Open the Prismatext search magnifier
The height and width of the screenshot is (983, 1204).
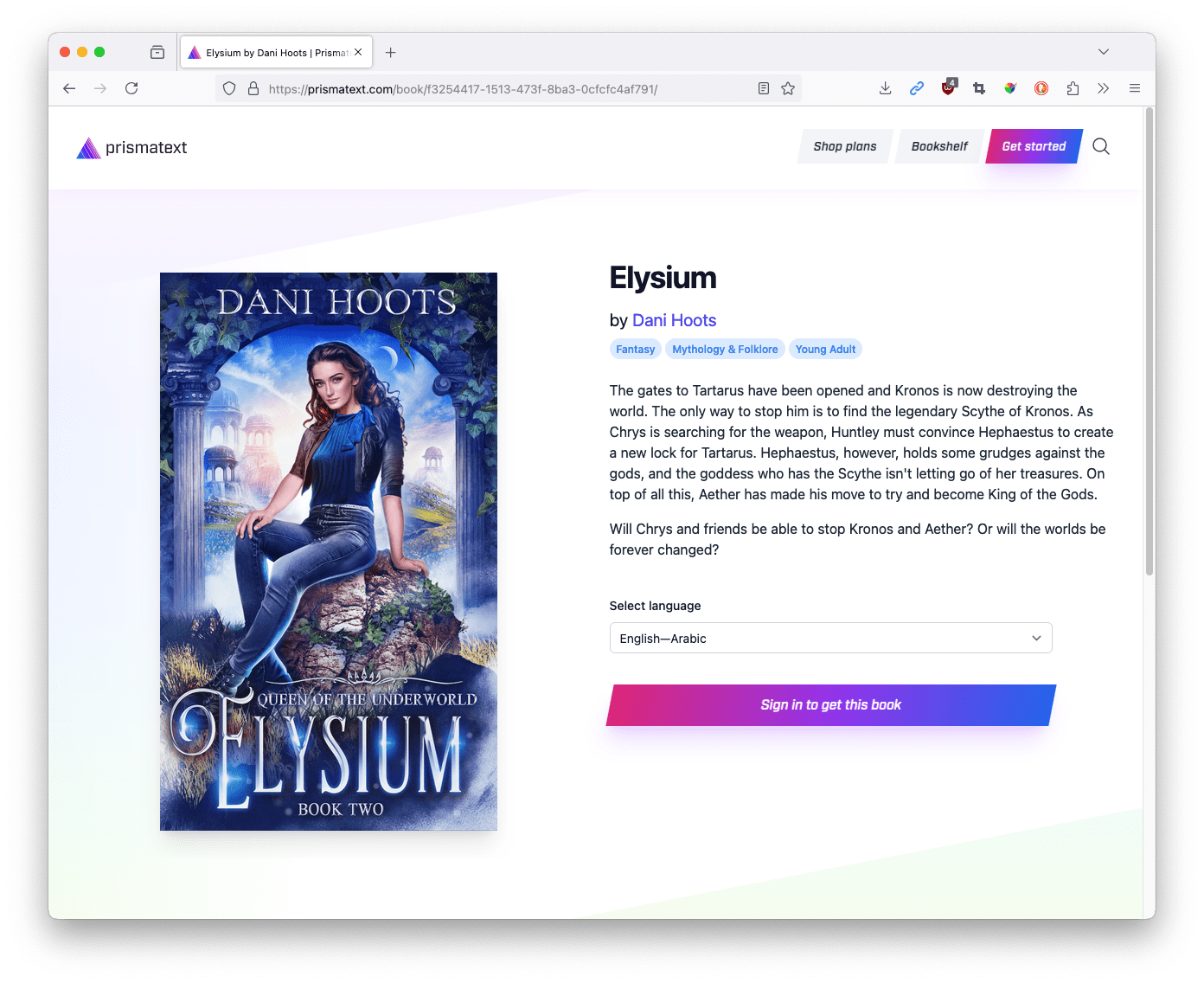[1100, 146]
